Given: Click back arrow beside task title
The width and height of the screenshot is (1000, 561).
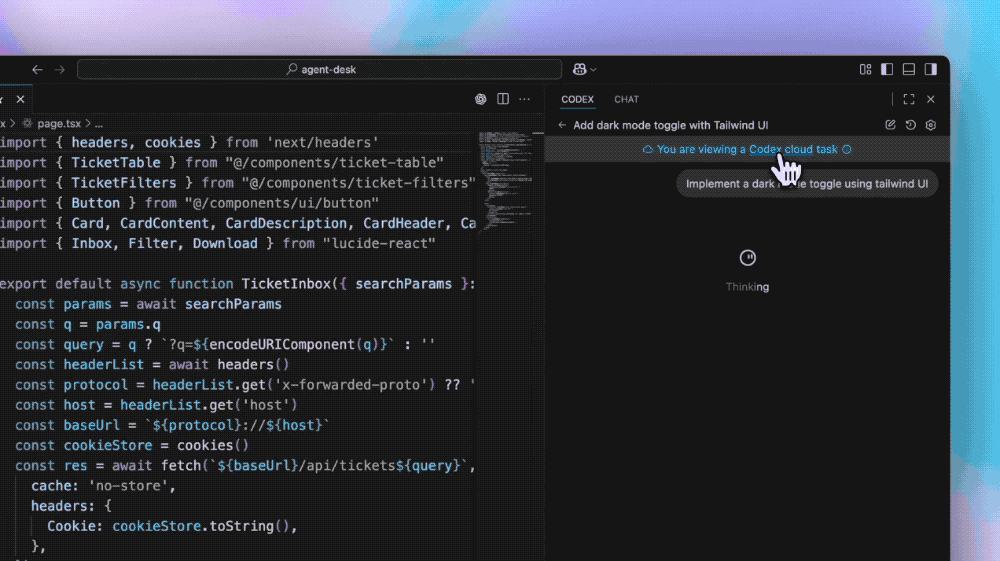Looking at the screenshot, I should tap(562, 125).
